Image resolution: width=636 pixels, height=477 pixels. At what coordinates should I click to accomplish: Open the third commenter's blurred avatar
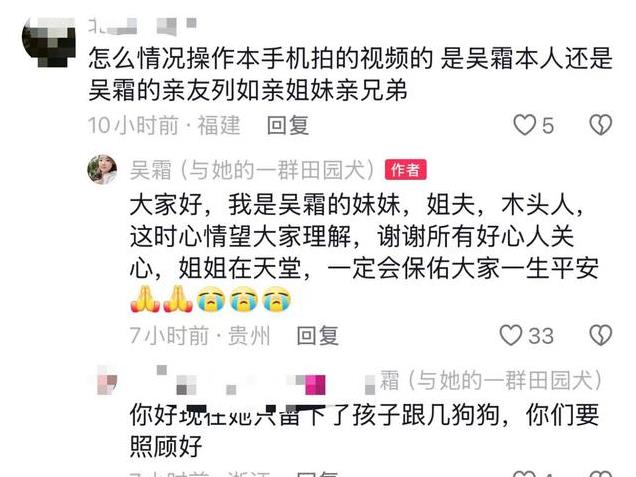[x=107, y=380]
